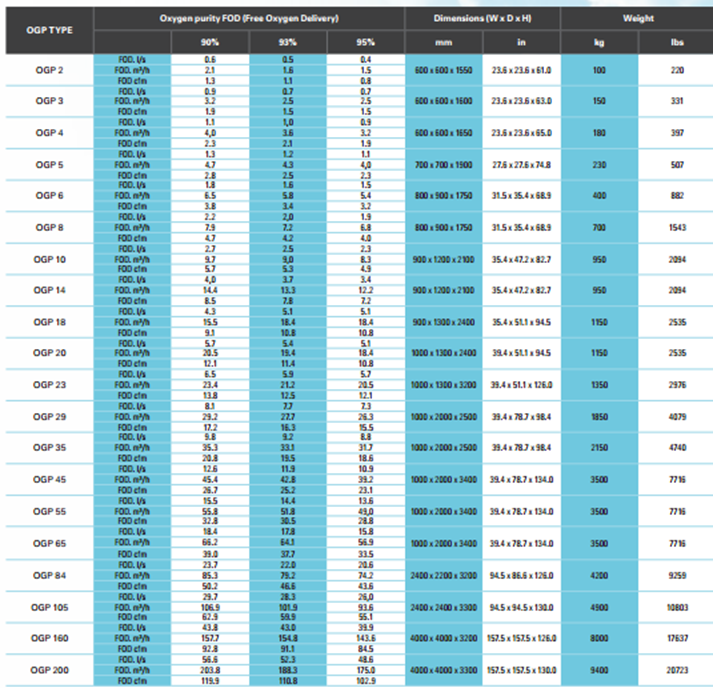
Task: Click the OGP 84 row label
Action: [x=50, y=576]
